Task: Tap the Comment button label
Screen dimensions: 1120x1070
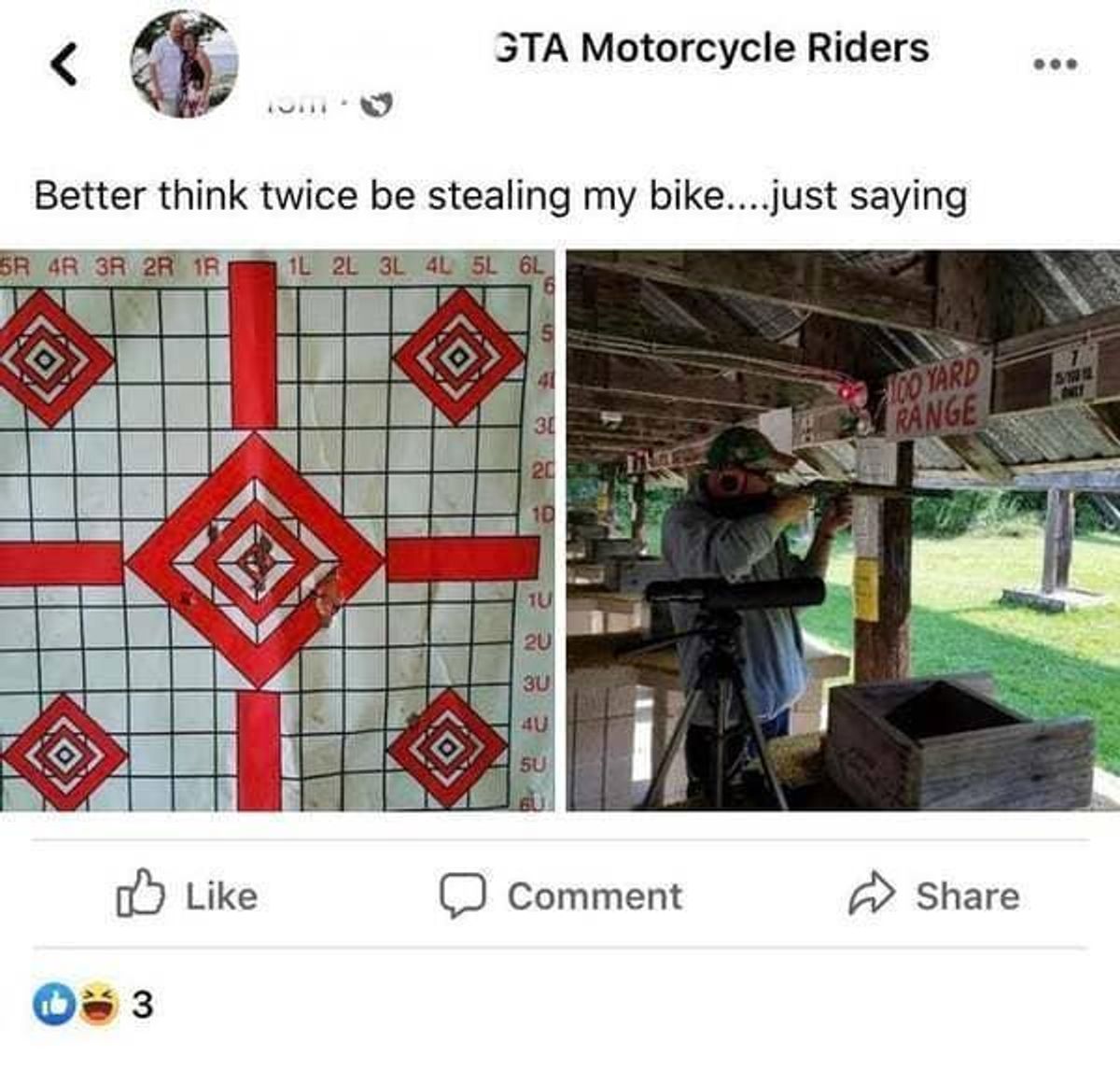Action: (595, 896)
